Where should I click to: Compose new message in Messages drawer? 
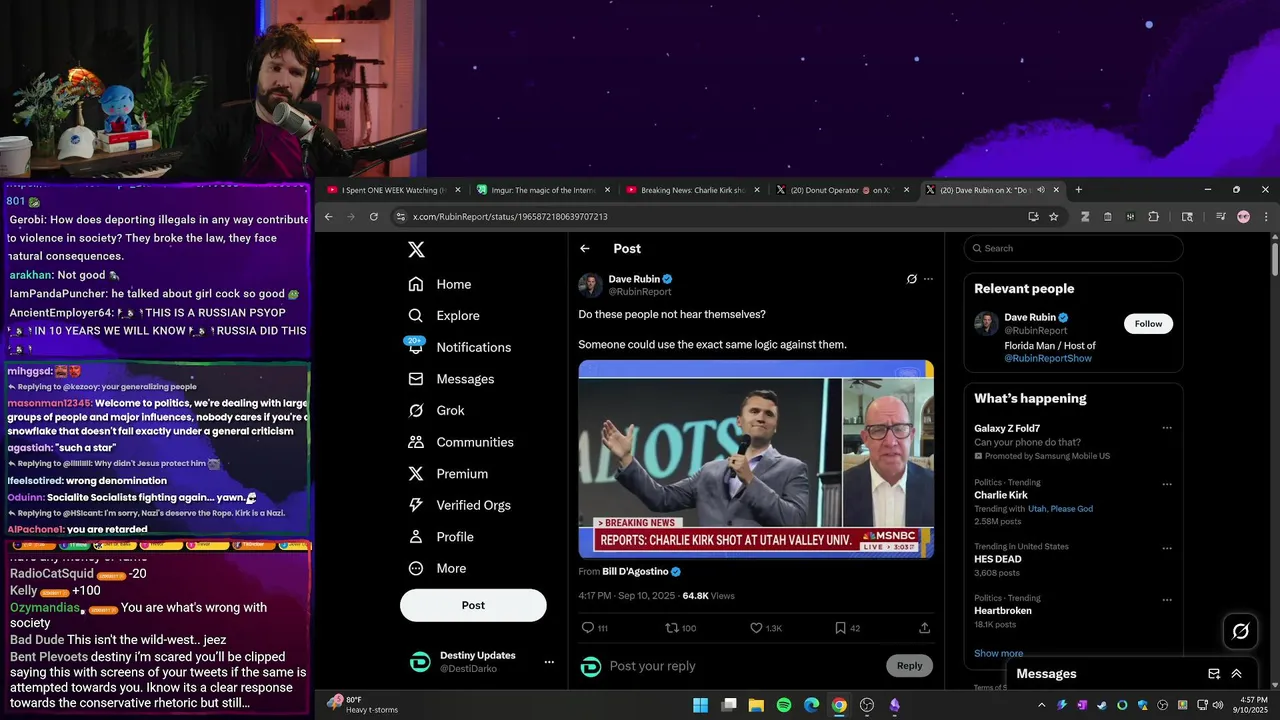pyautogui.click(x=1213, y=674)
